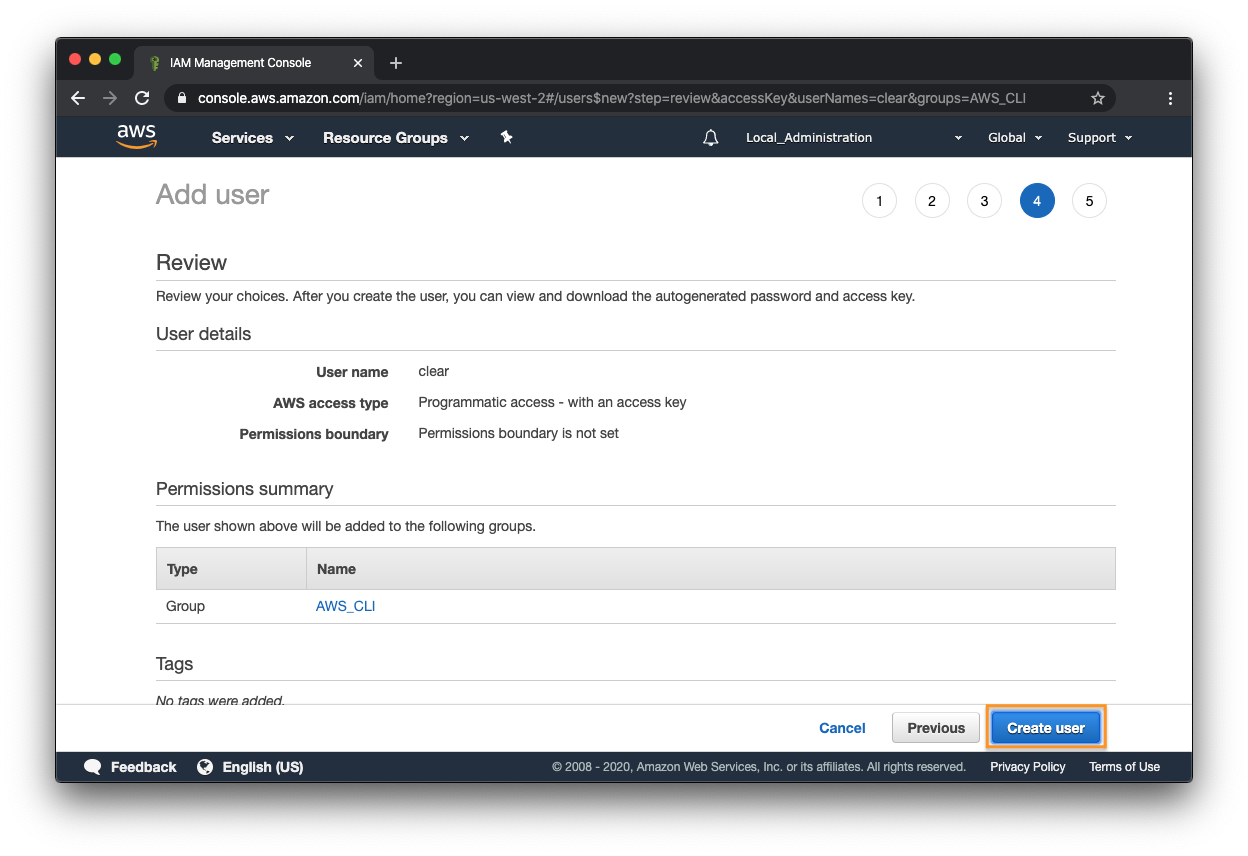Go back with browser back arrow

78,98
